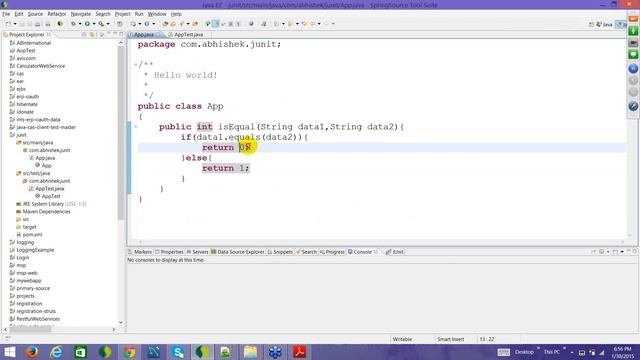Click the Project Explorer scroll-down arrow

pyautogui.click(x=121, y=322)
